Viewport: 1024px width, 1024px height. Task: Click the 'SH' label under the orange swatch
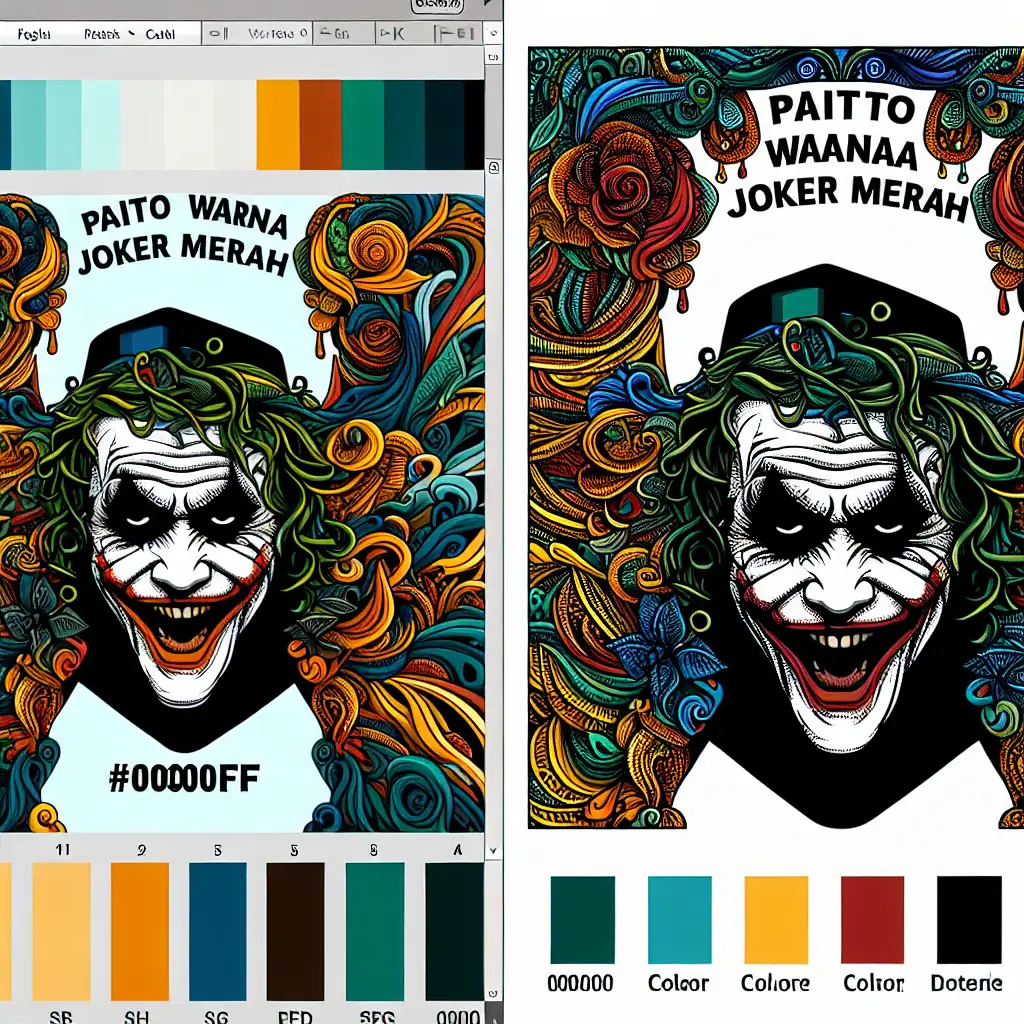click(x=136, y=1017)
